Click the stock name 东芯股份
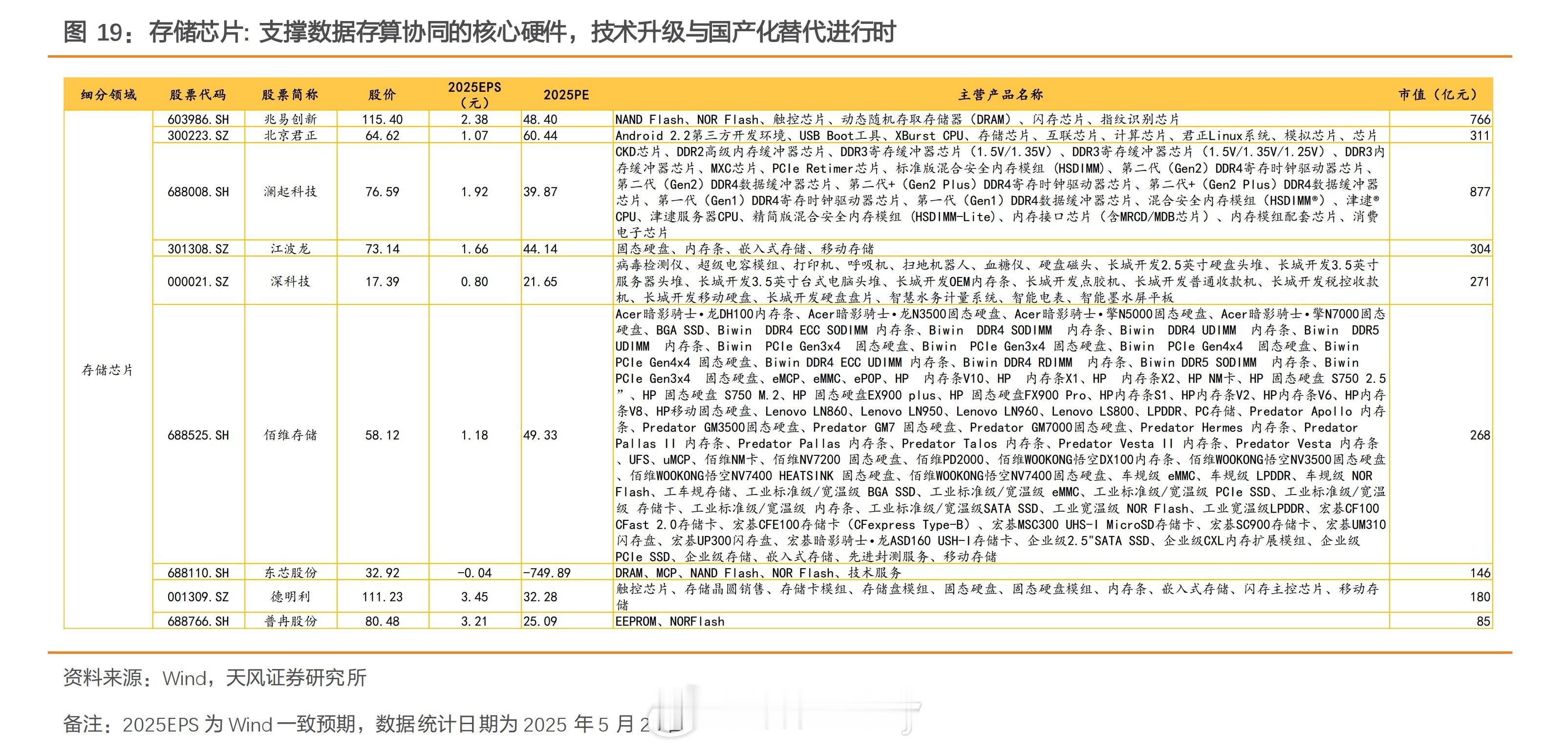 [x=290, y=573]
